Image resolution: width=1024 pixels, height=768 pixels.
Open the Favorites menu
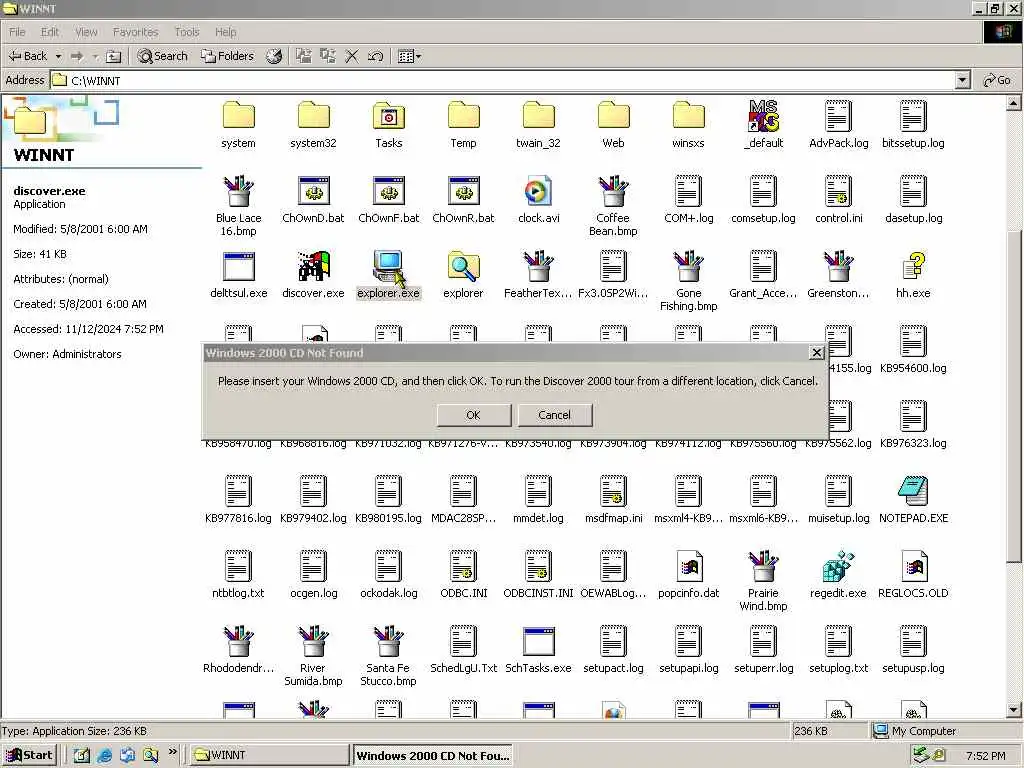click(135, 32)
